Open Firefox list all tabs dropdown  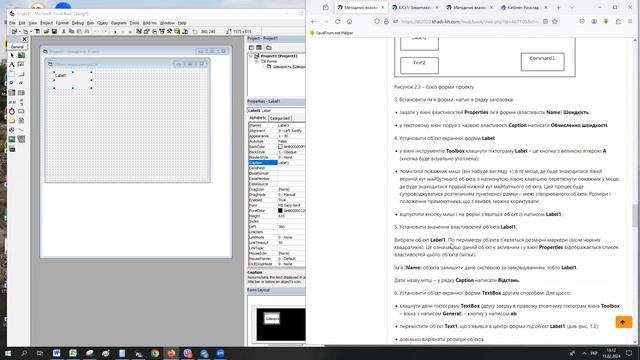571,7
